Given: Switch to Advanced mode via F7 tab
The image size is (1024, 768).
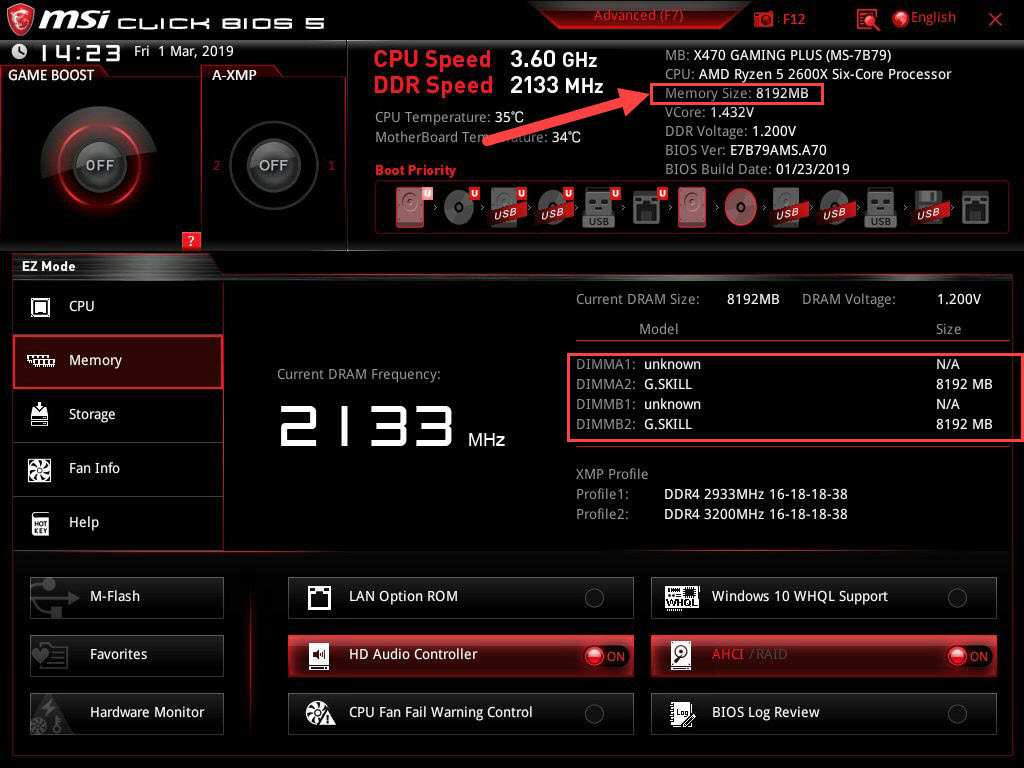Looking at the screenshot, I should point(637,15).
